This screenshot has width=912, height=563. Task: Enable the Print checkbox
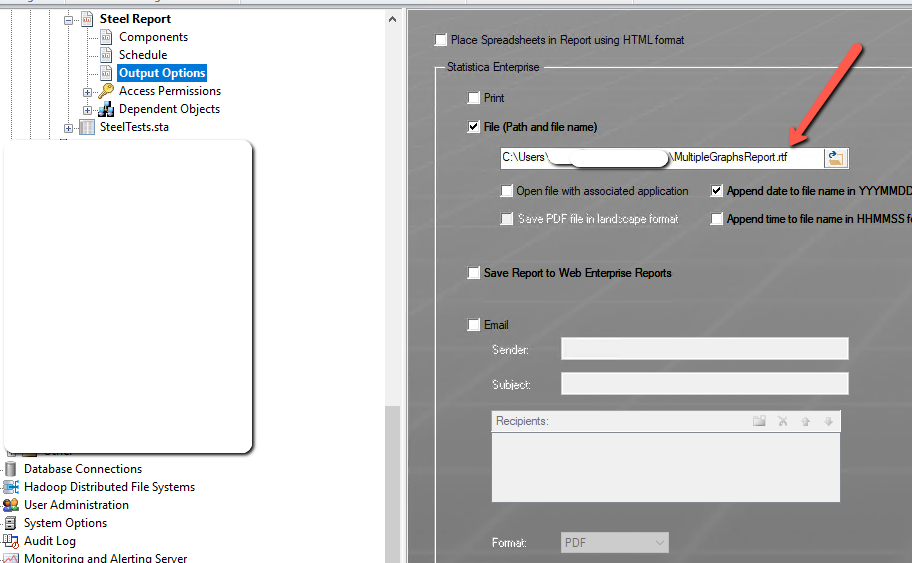pyautogui.click(x=474, y=98)
